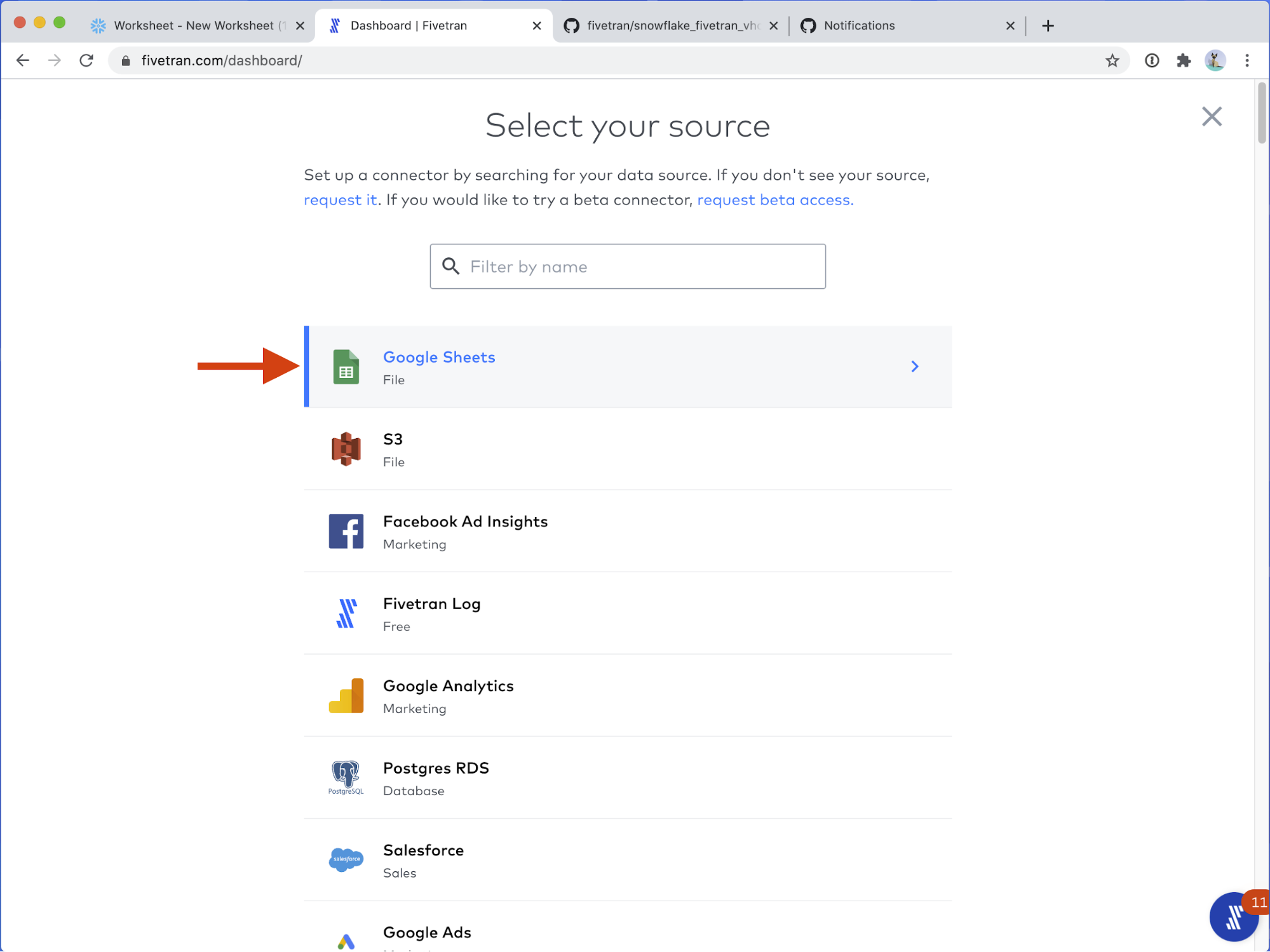This screenshot has width=1270, height=952.
Task: Click the Salesforce cloud icon
Action: click(346, 859)
